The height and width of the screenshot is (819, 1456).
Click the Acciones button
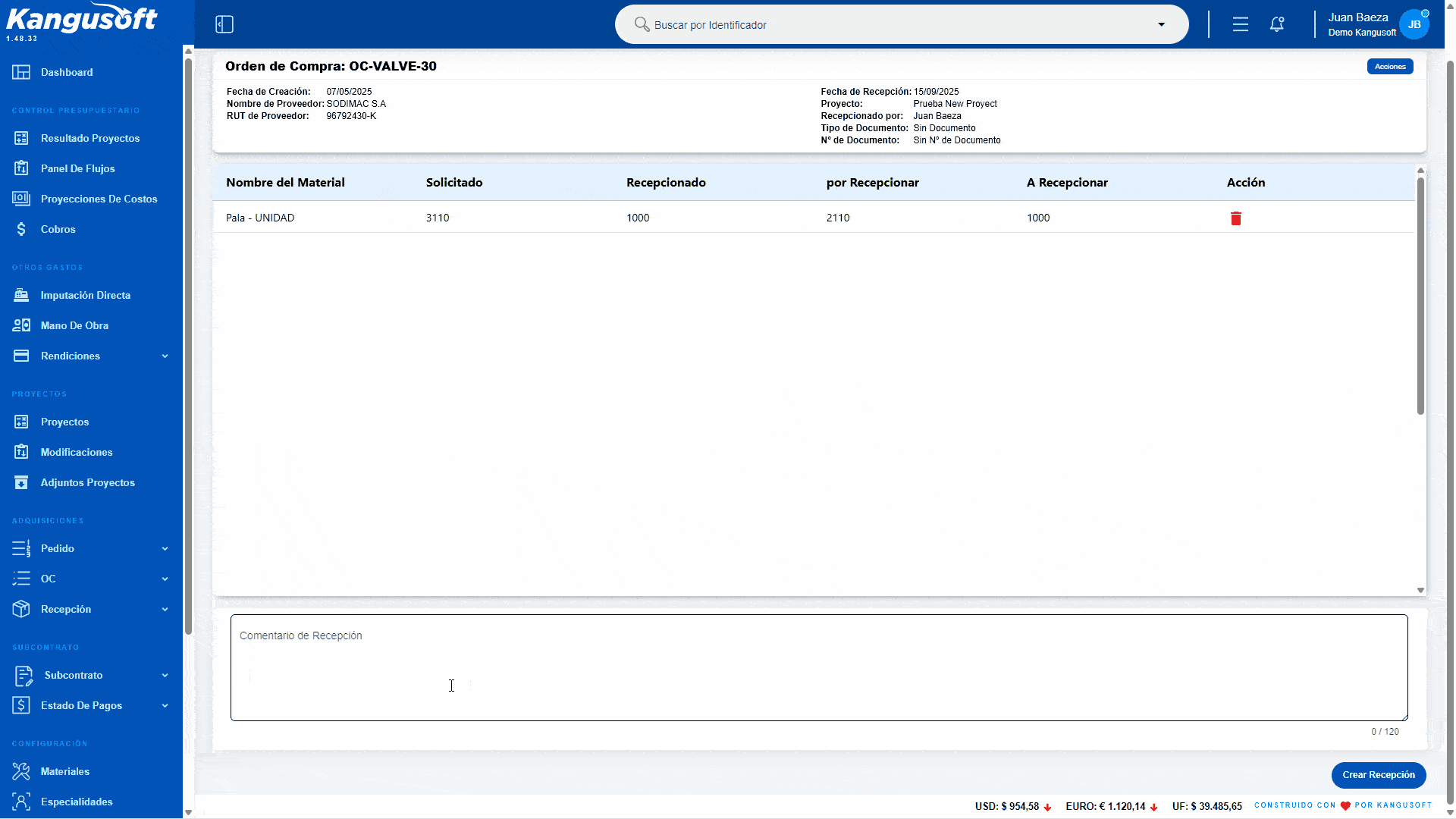1390,67
